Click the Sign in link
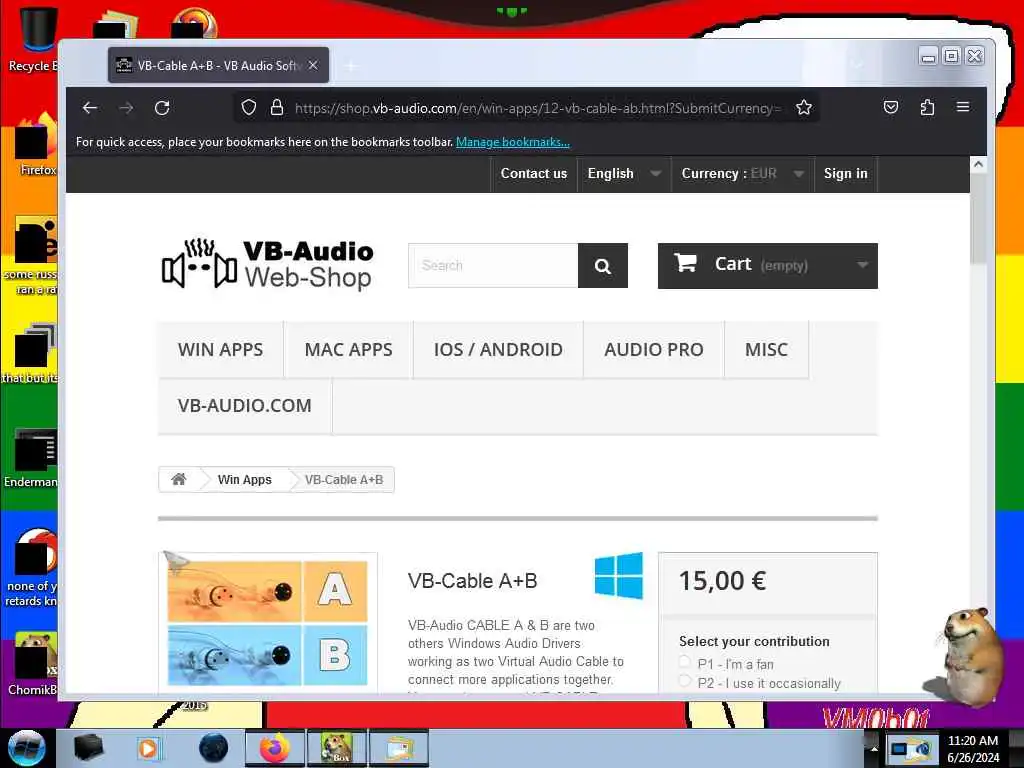This screenshot has height=768, width=1024. point(846,174)
